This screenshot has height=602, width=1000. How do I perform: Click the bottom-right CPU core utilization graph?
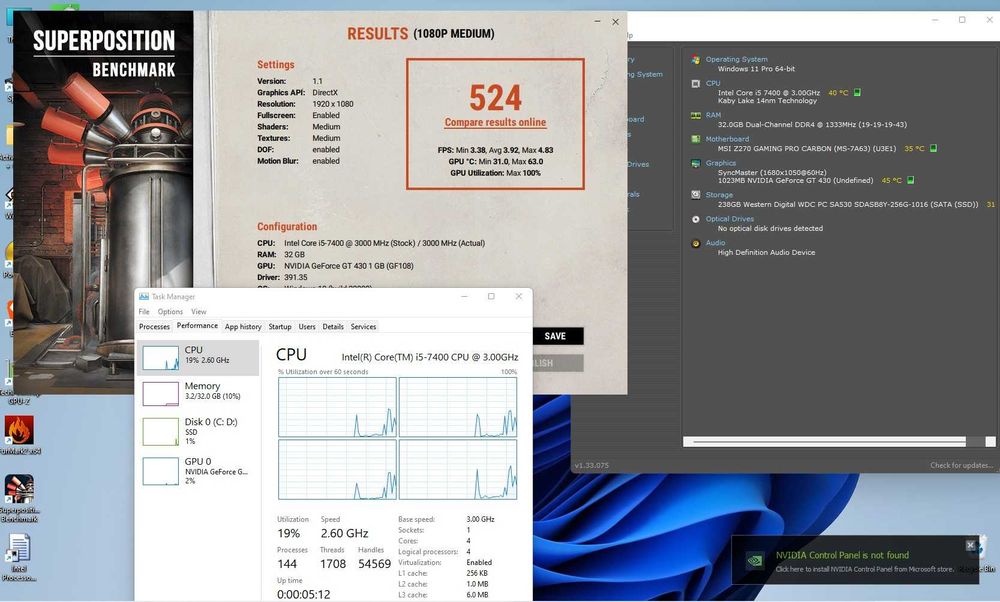pos(458,469)
